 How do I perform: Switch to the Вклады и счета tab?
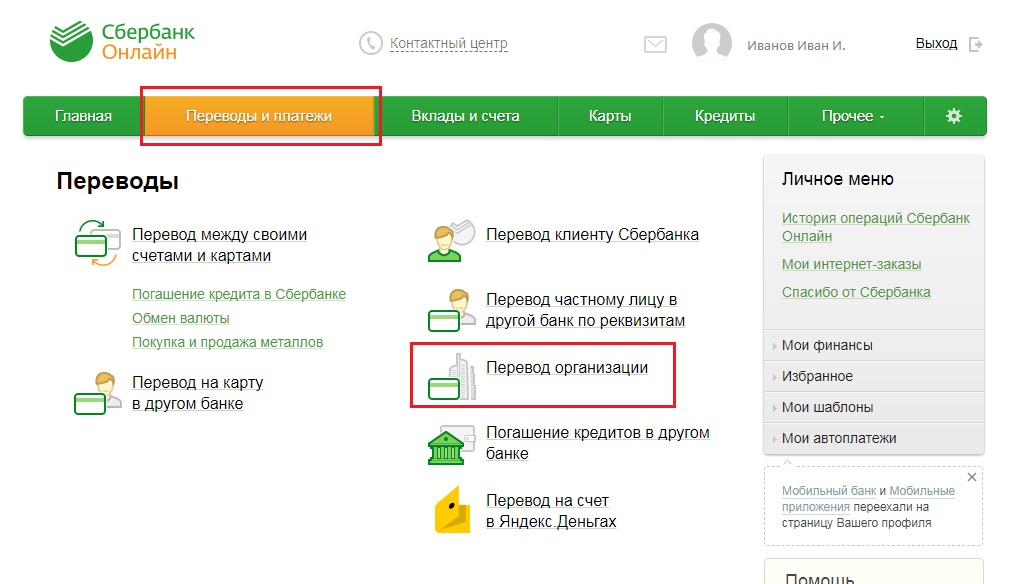point(466,116)
